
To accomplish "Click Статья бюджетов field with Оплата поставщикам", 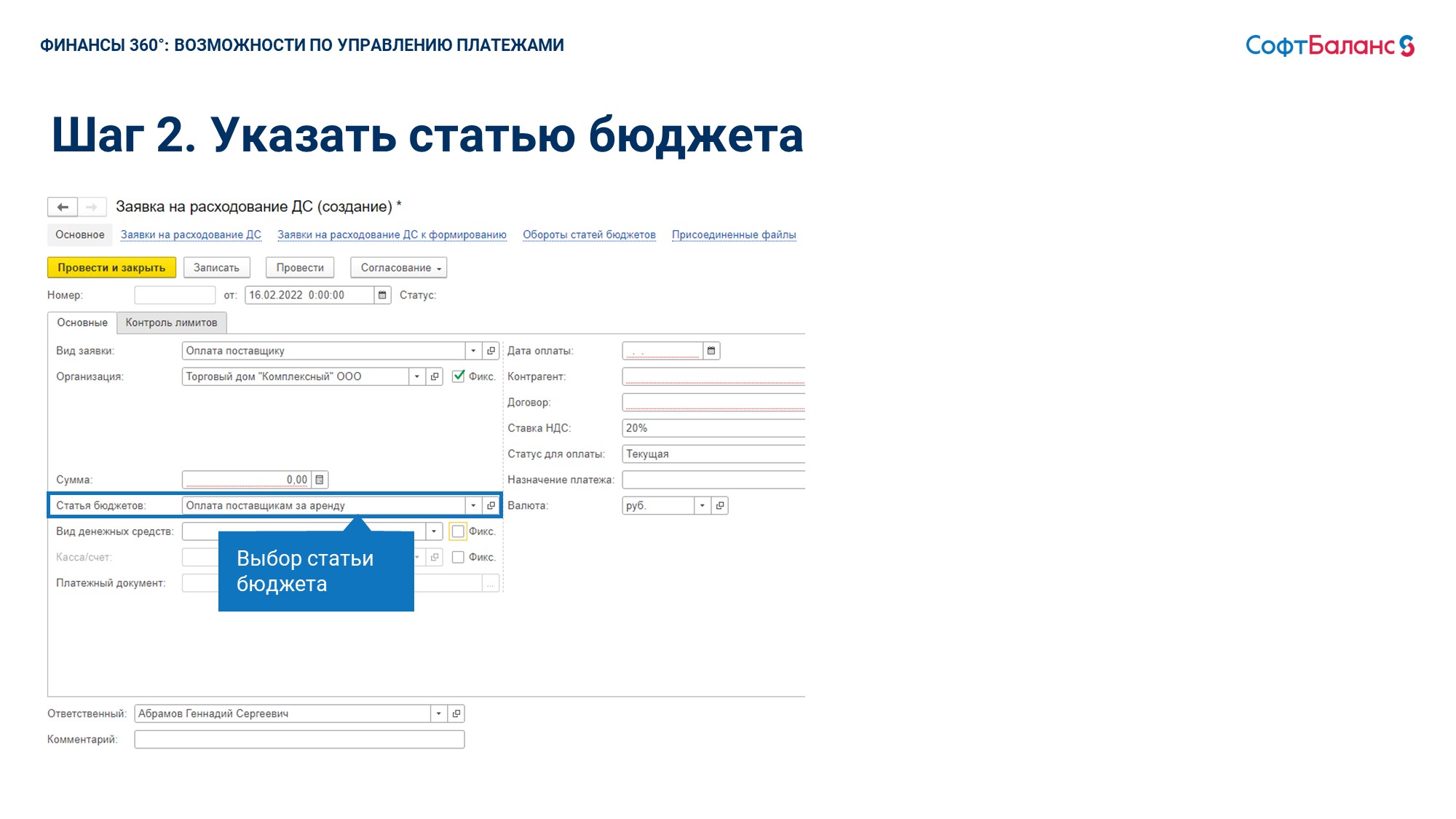I will (323, 505).
